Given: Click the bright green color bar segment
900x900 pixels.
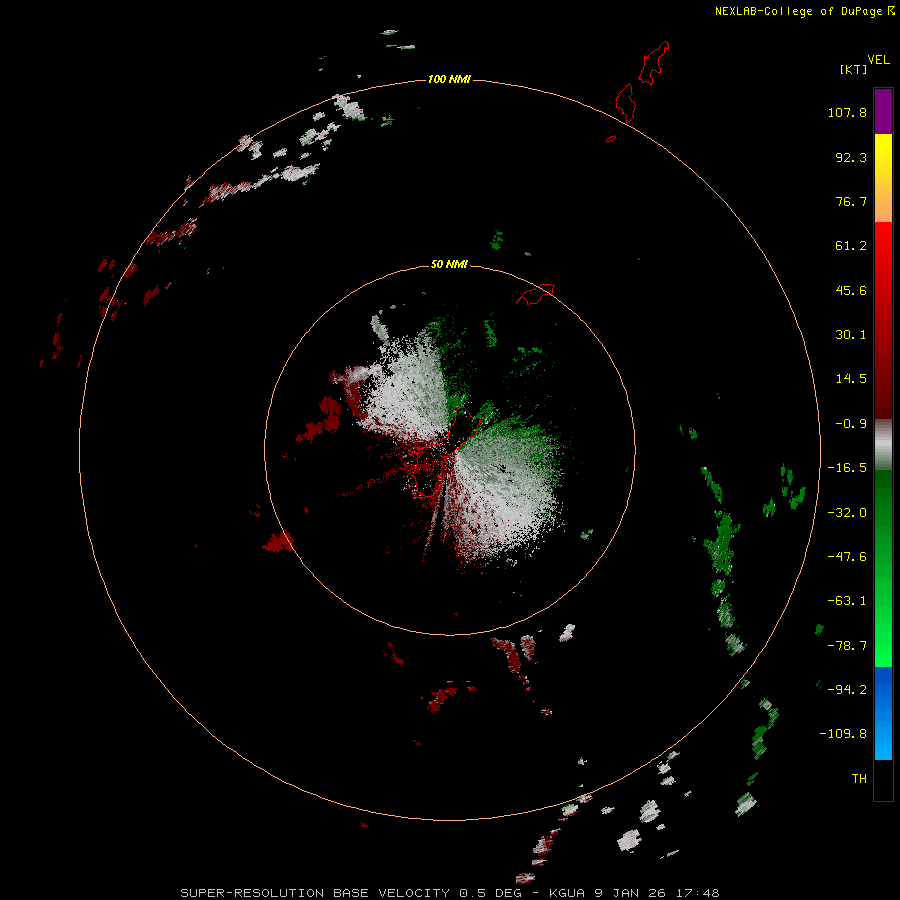Looking at the screenshot, I should click(883, 568).
